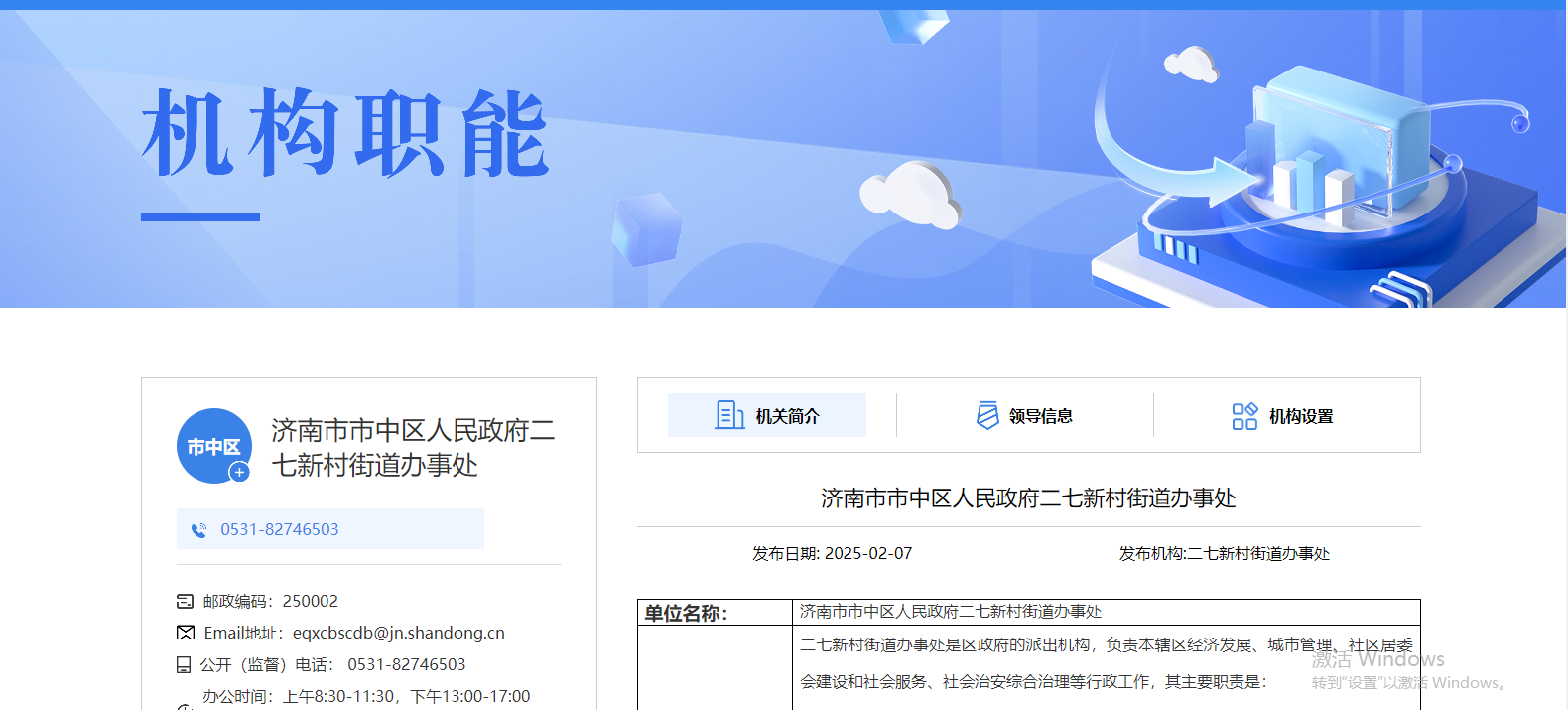Switch to the 机构设置 tab
This screenshot has width=1568, height=710.
tap(1300, 416)
